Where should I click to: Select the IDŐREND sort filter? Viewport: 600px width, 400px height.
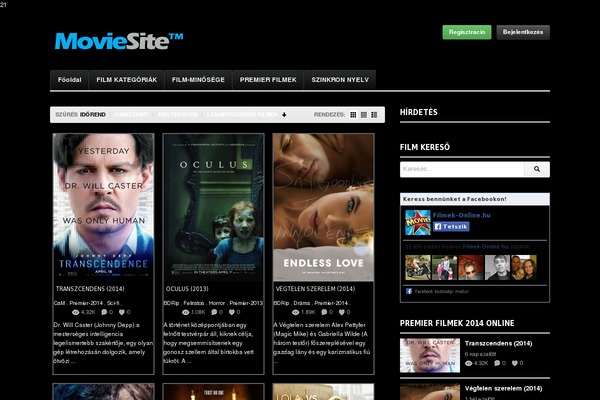point(93,115)
